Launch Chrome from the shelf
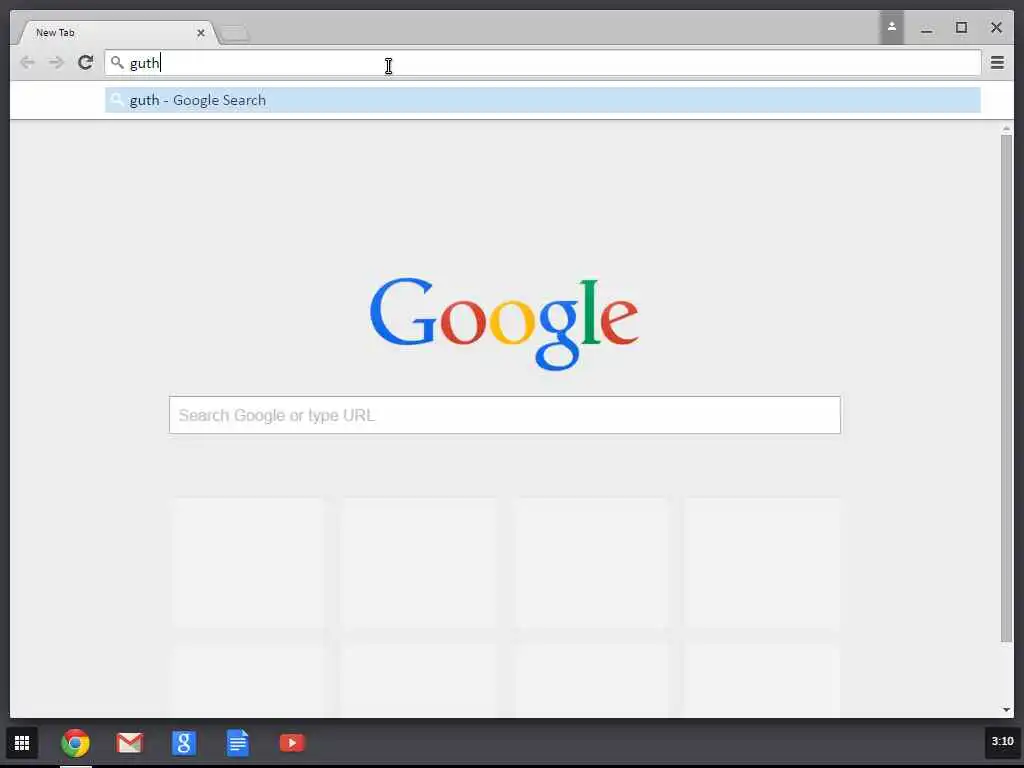This screenshot has height=768, width=1024. (x=75, y=743)
